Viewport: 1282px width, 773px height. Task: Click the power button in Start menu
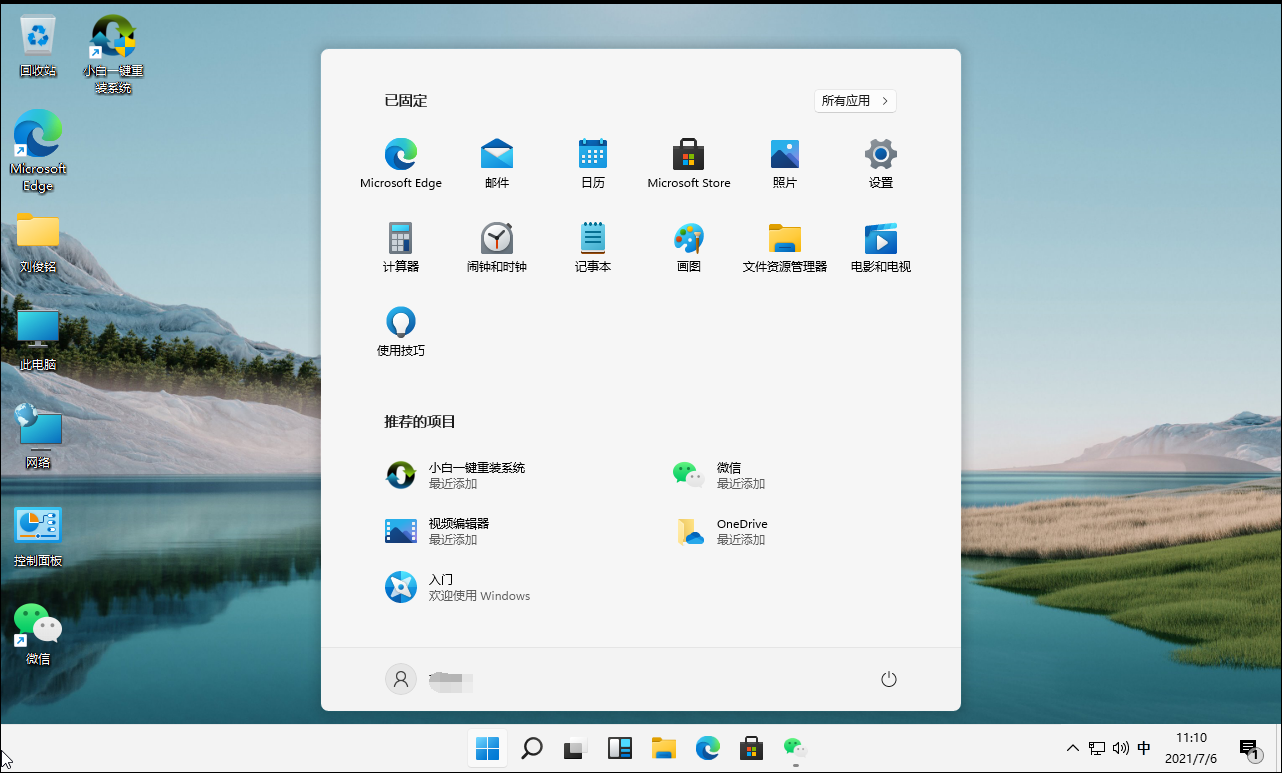click(x=889, y=680)
